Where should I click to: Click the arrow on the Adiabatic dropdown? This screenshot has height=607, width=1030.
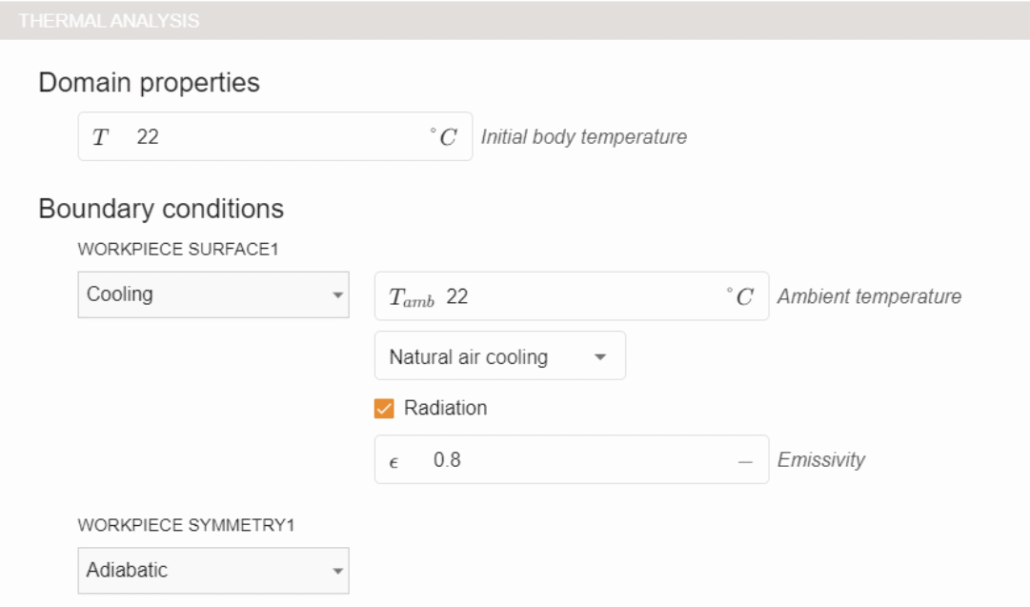click(337, 572)
